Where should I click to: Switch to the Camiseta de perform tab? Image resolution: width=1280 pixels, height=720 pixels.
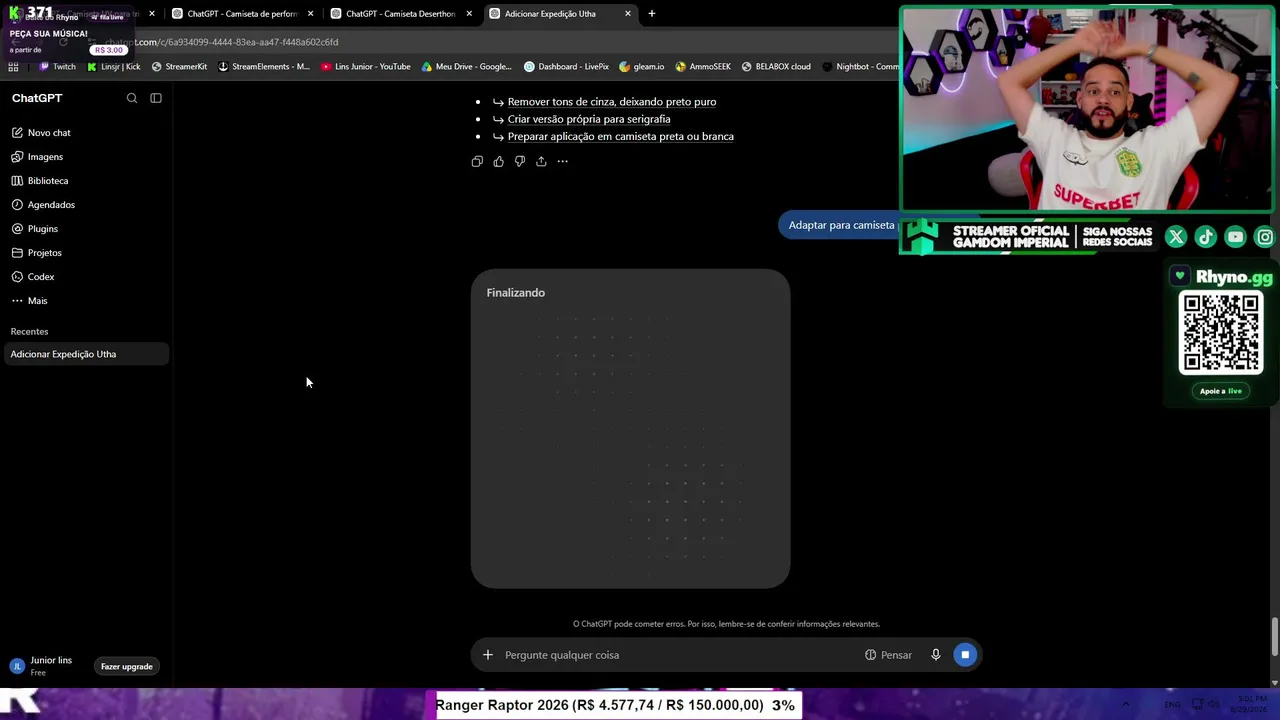[x=242, y=14]
